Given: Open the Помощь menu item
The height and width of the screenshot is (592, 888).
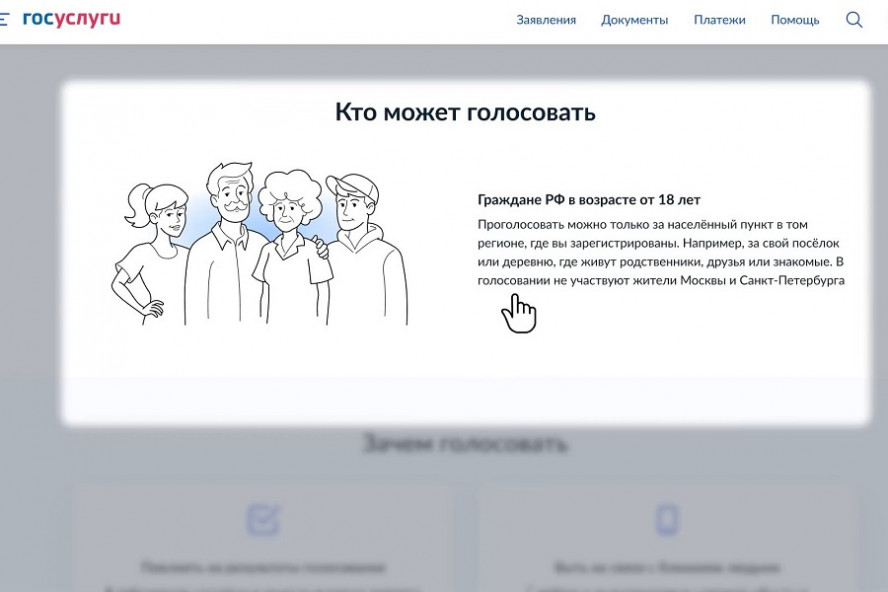Looking at the screenshot, I should [795, 20].
